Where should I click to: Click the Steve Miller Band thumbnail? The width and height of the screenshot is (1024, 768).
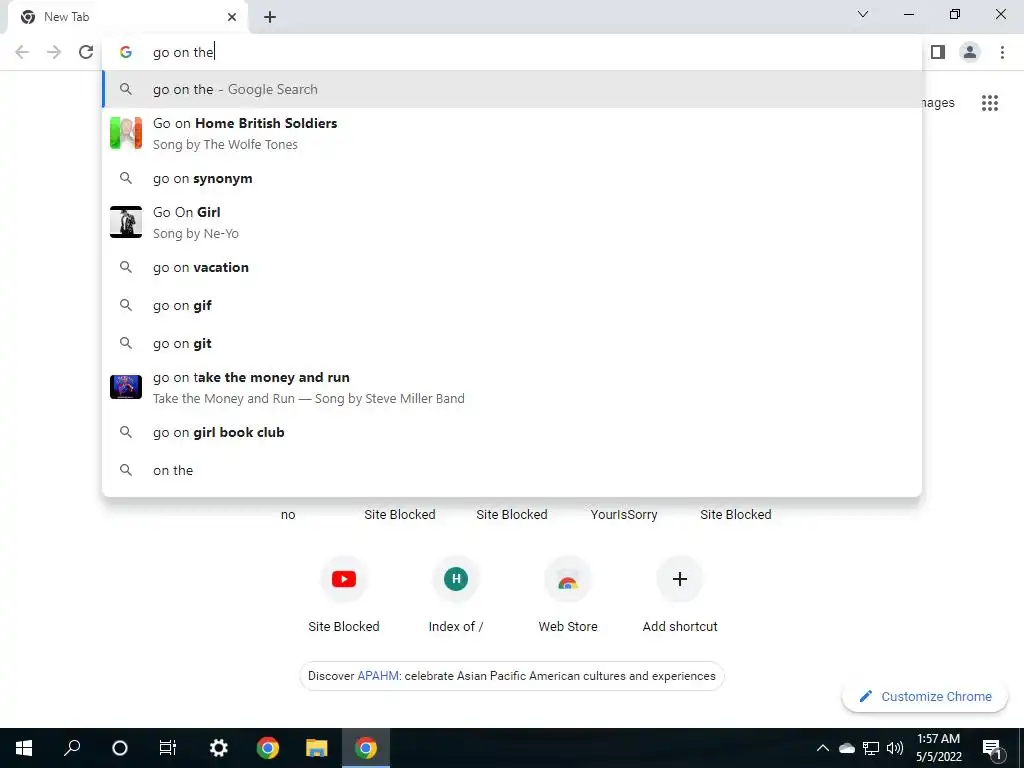tap(125, 387)
